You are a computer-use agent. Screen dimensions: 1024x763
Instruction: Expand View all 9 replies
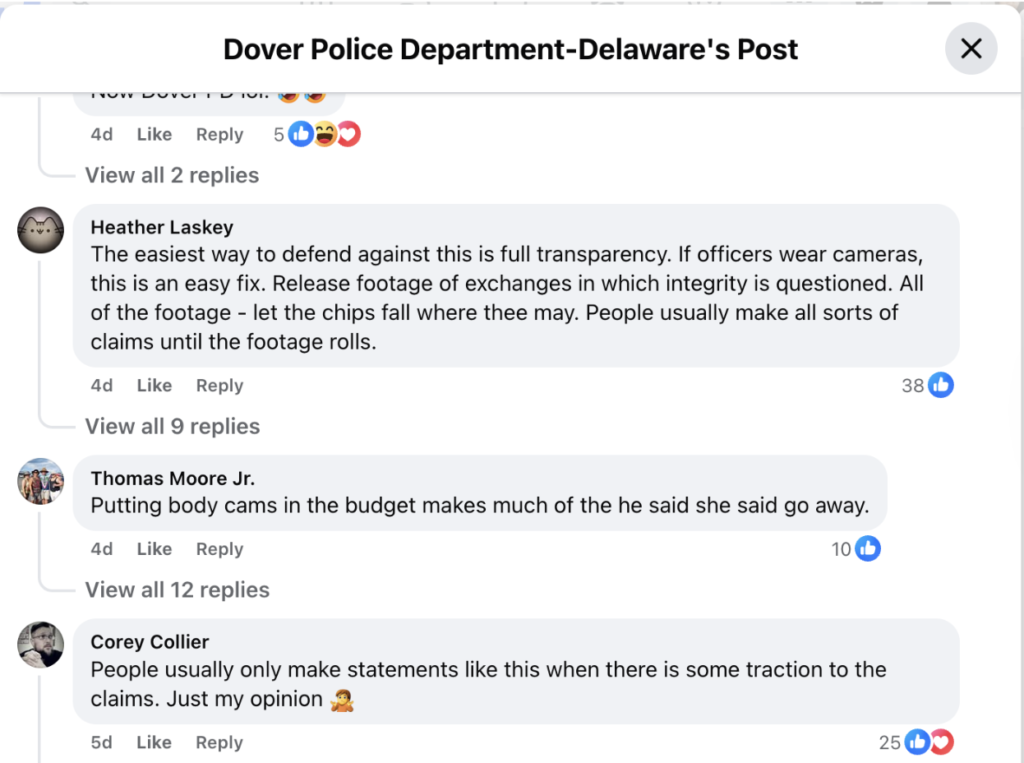172,427
